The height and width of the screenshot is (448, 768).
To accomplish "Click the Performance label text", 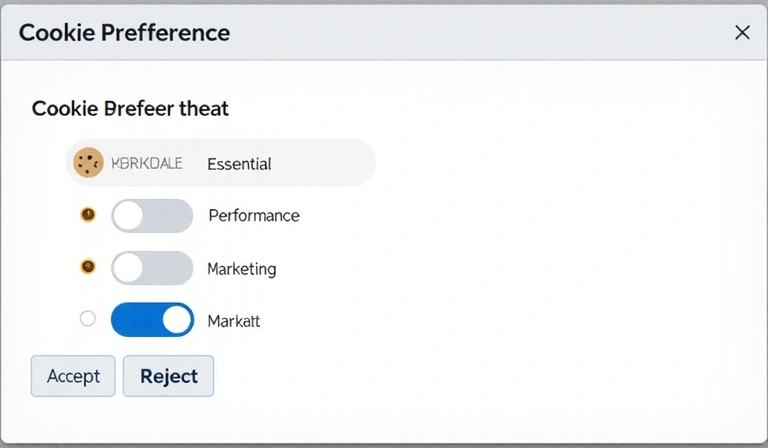I will click(254, 215).
